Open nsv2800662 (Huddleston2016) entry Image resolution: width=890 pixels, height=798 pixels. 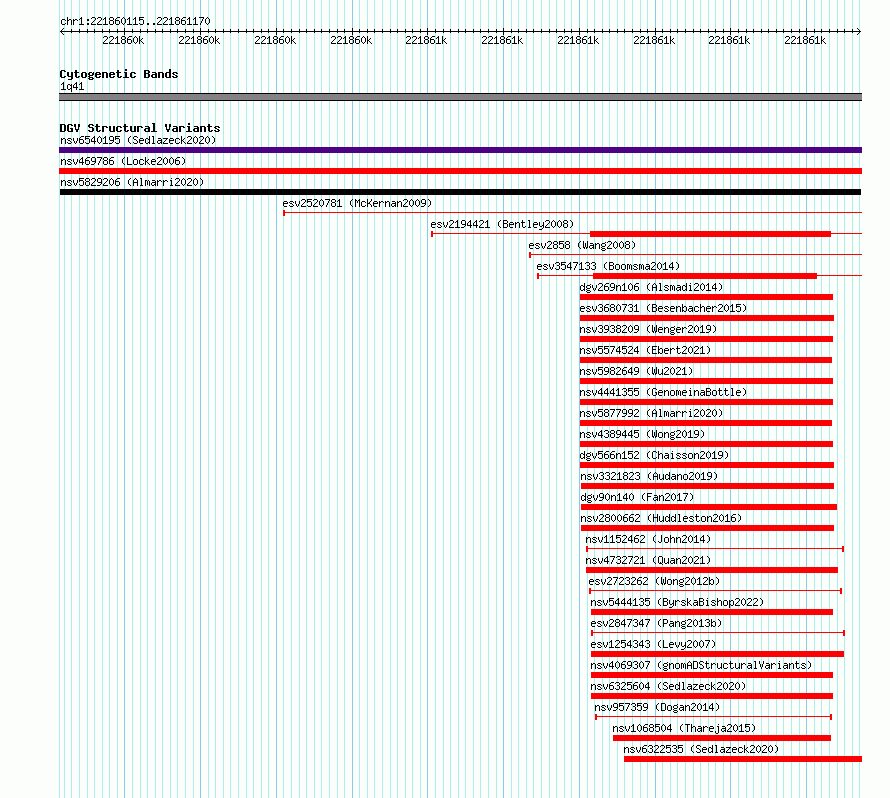(661, 518)
